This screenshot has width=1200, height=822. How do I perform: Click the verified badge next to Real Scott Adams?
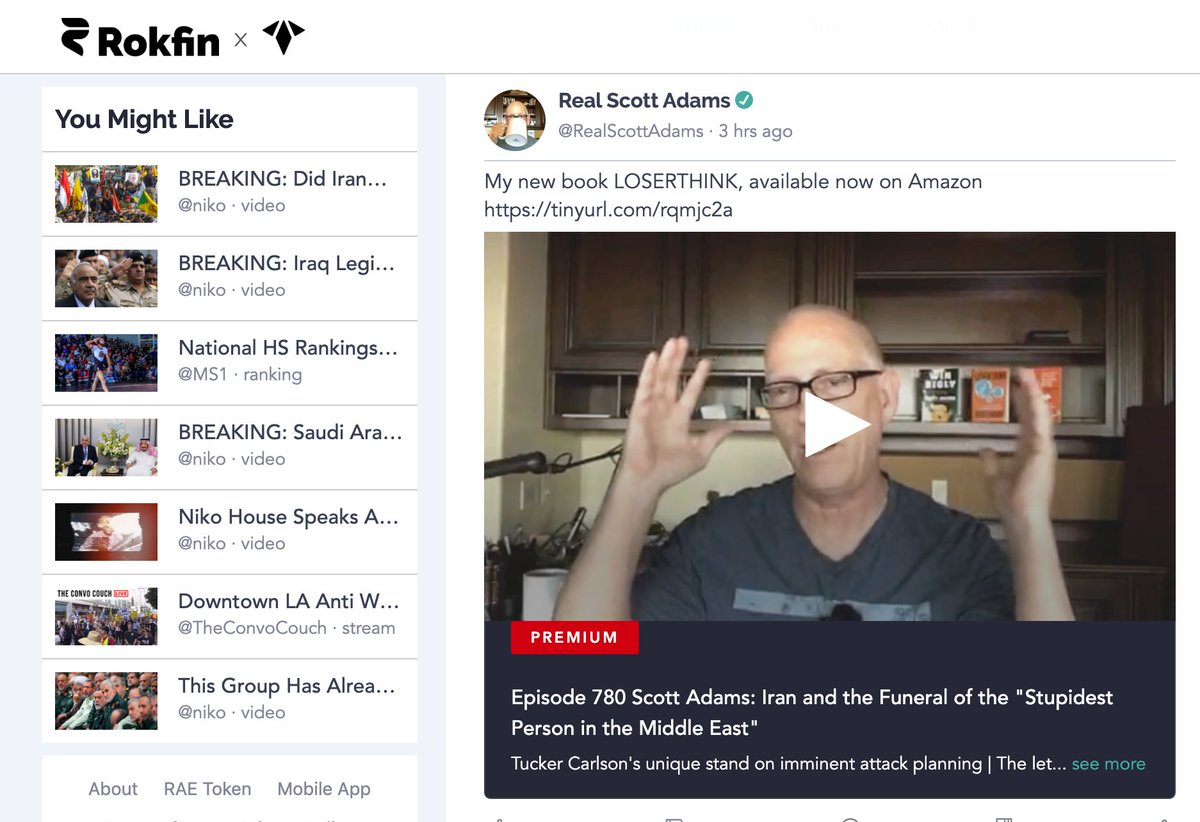click(744, 100)
